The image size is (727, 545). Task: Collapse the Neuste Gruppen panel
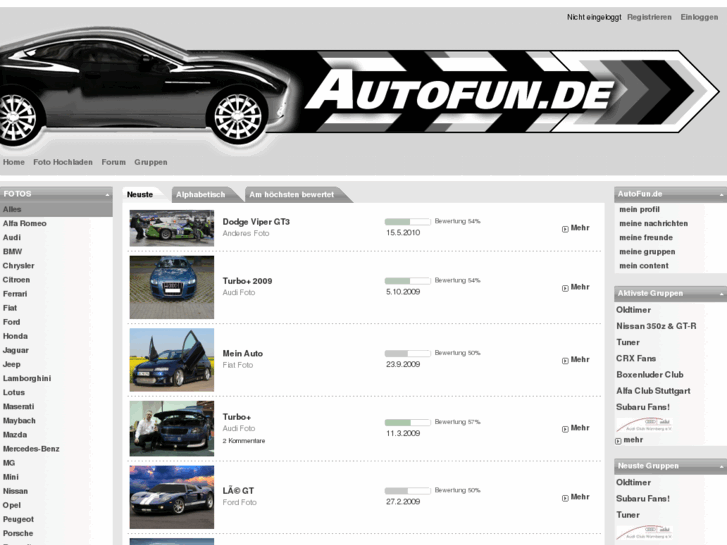pos(721,467)
